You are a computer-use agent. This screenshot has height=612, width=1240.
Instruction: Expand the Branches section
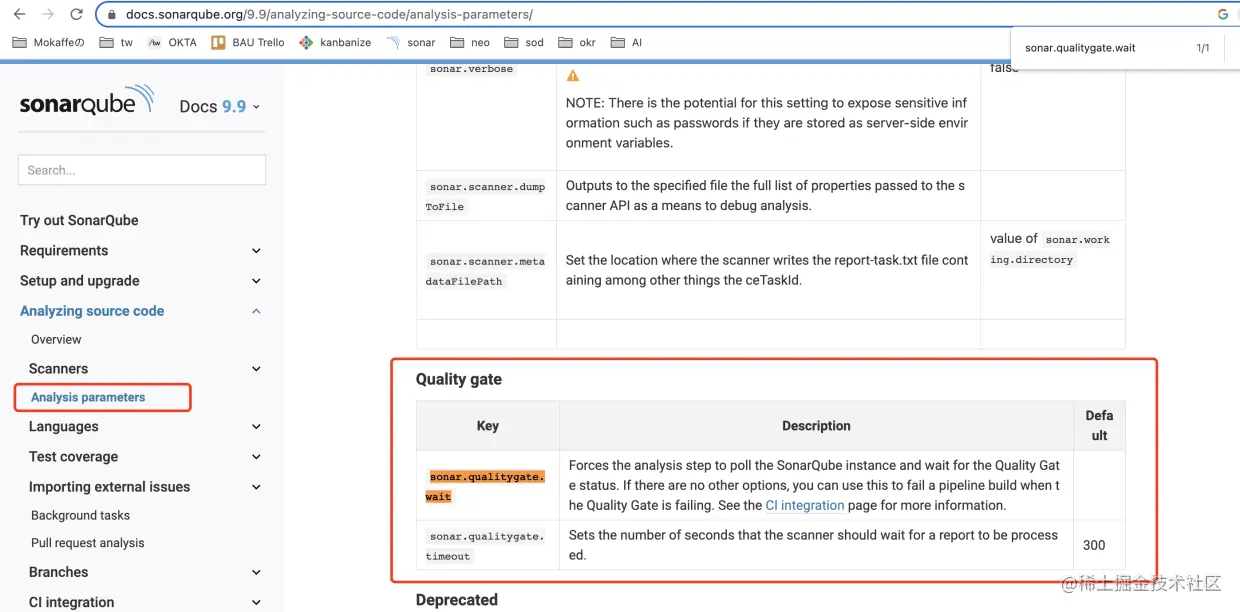tap(256, 573)
